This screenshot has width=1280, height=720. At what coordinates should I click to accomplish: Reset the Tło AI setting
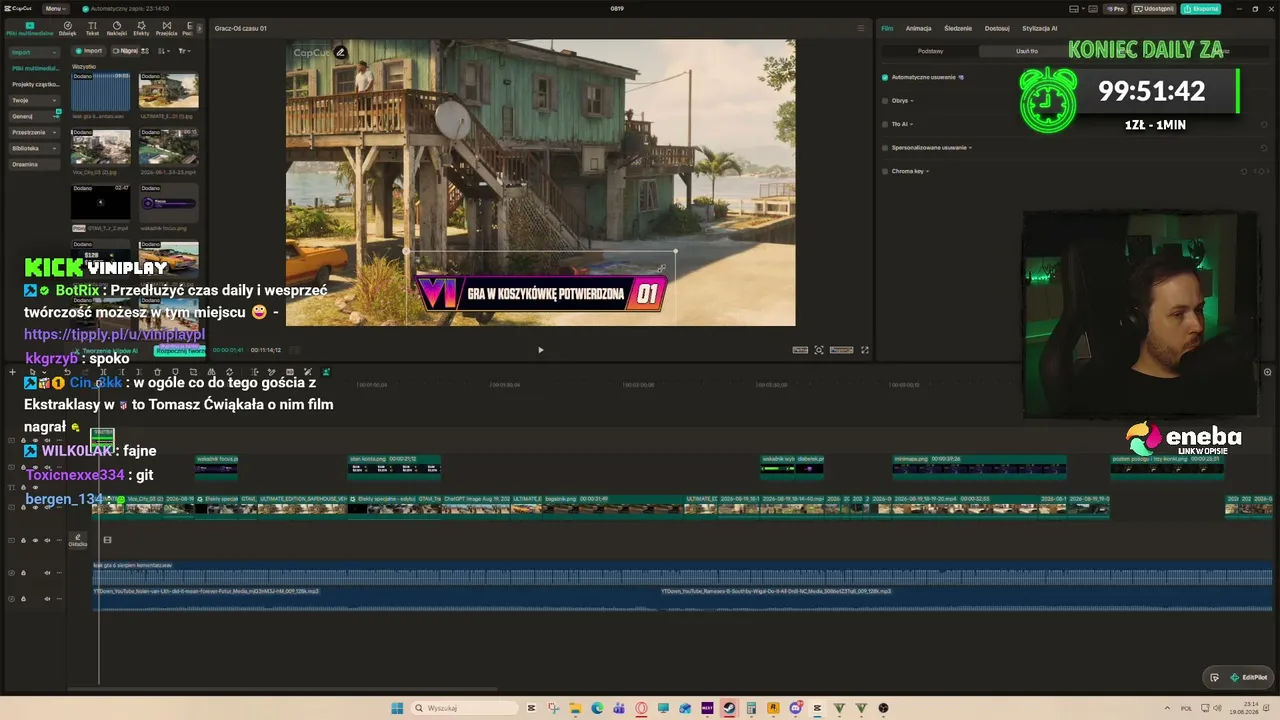tap(1265, 124)
